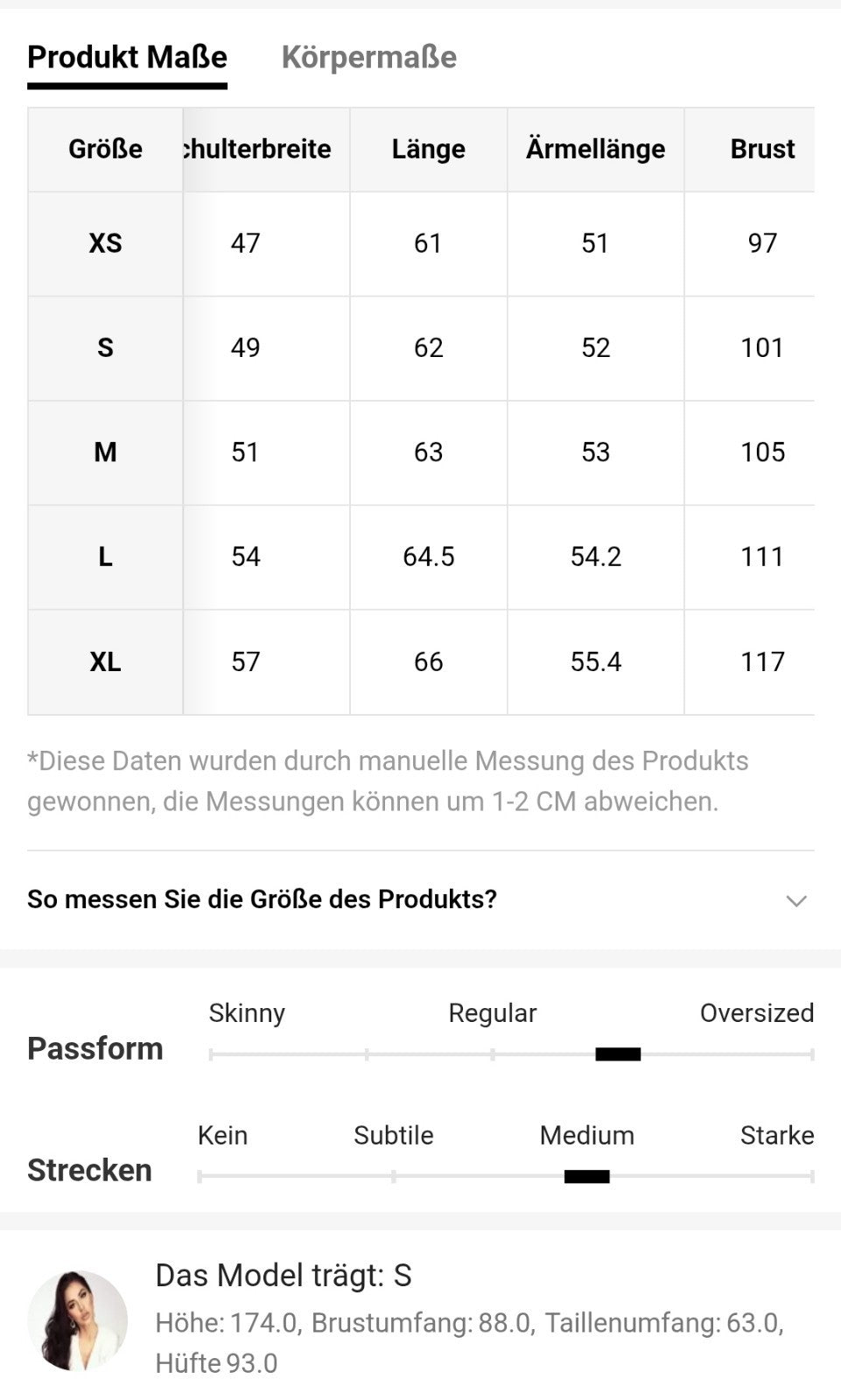Select the M size row label
841x1400 pixels.
(x=105, y=452)
